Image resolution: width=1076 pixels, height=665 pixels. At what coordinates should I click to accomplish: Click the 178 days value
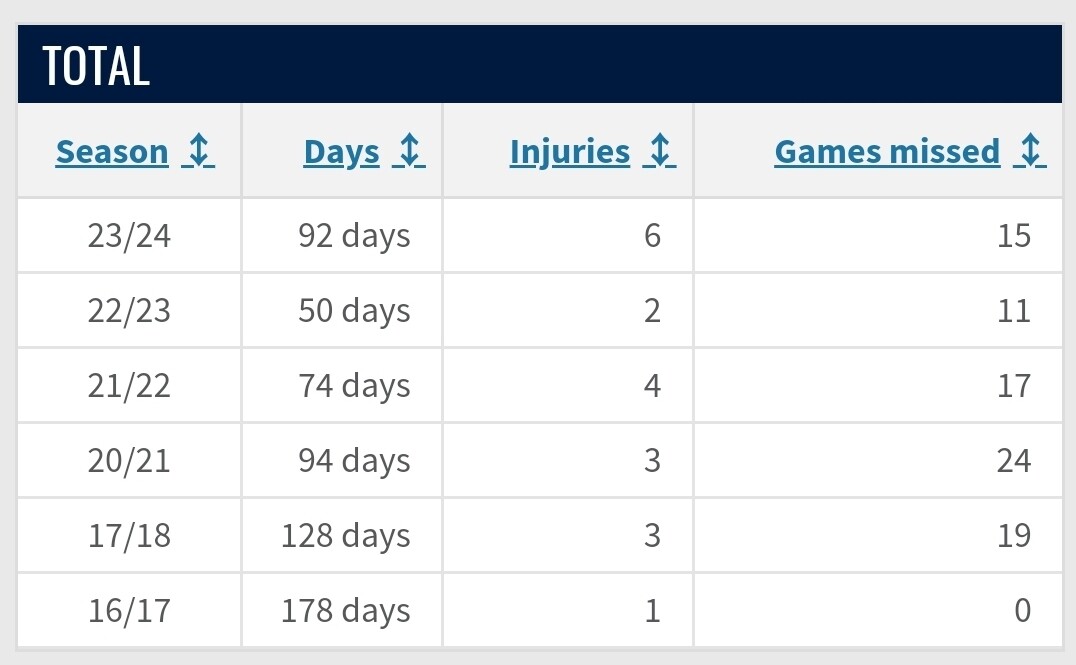click(345, 611)
